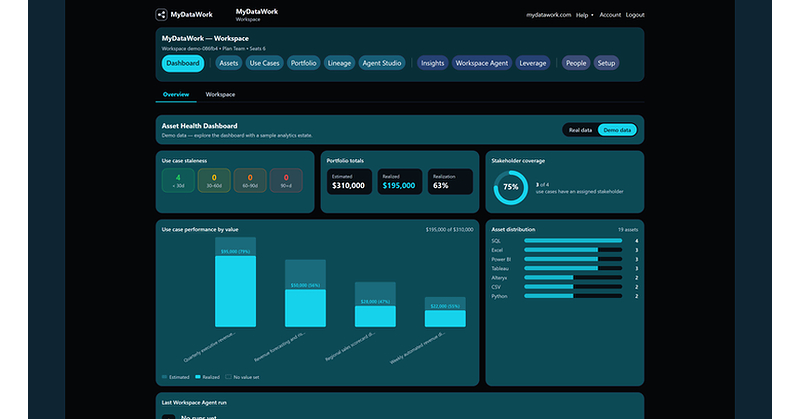The width and height of the screenshot is (800, 419).
Task: Click the 'Portfolio totals' card title
Action: pyautogui.click(x=345, y=161)
